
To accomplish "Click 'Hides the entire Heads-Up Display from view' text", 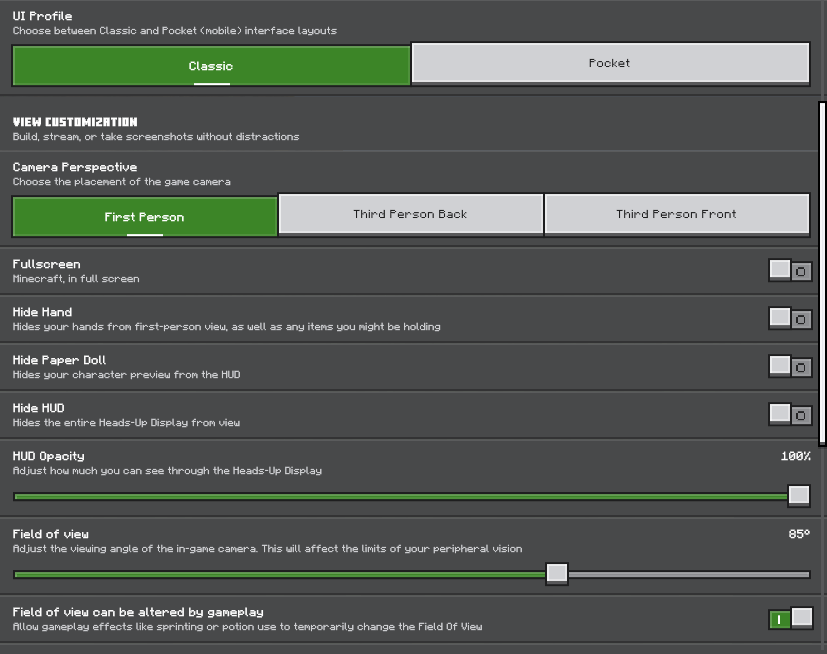I will [x=126, y=422].
